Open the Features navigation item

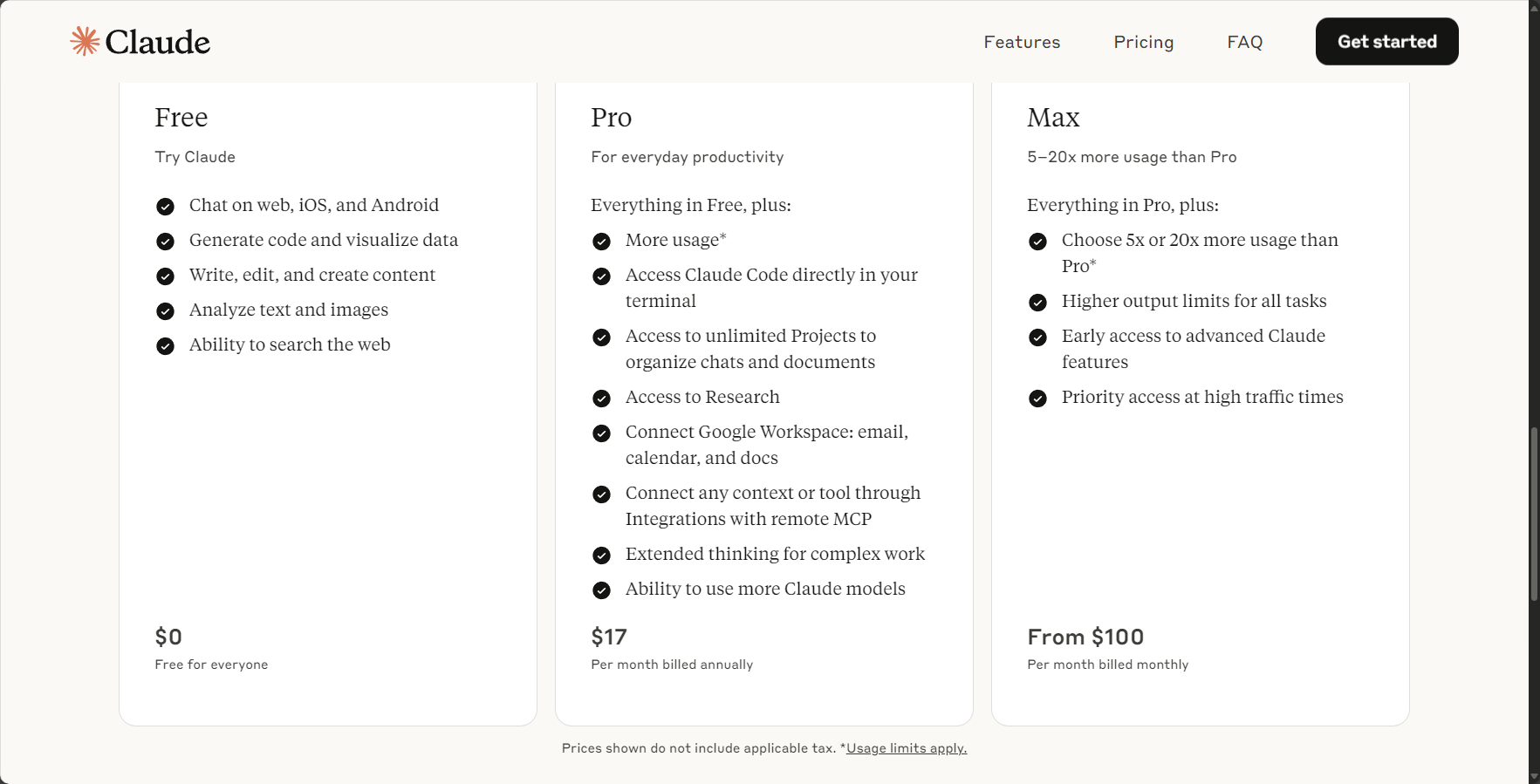tap(1022, 42)
